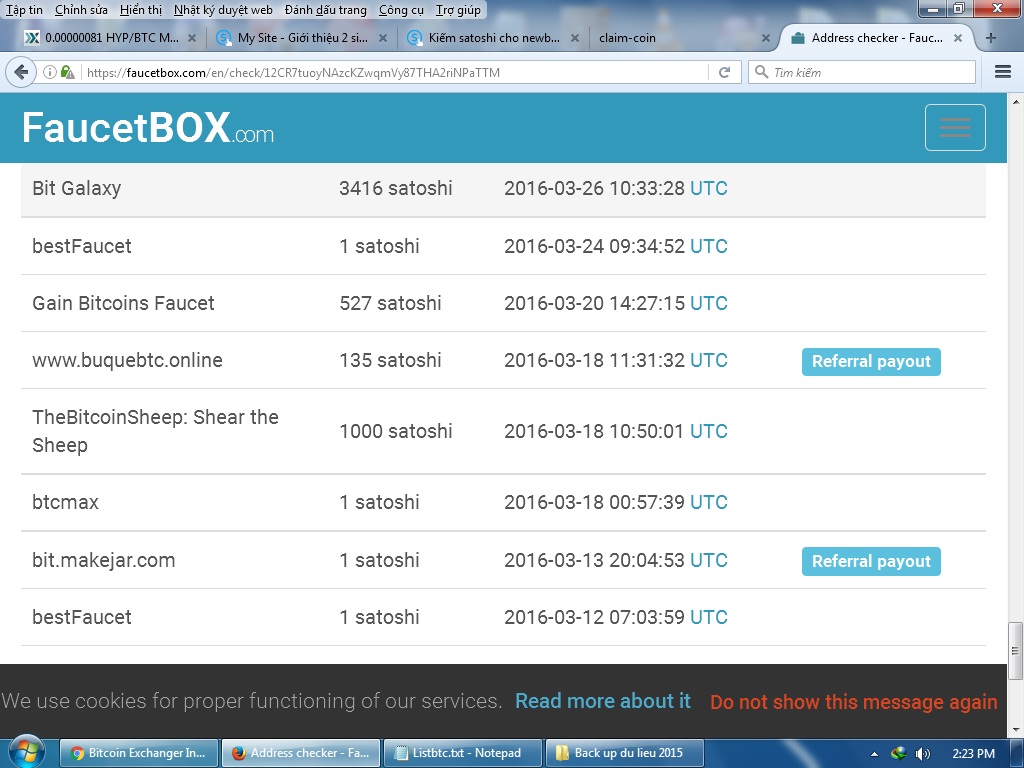Open the Công cụ menu
This screenshot has width=1024, height=768.
tap(401, 10)
